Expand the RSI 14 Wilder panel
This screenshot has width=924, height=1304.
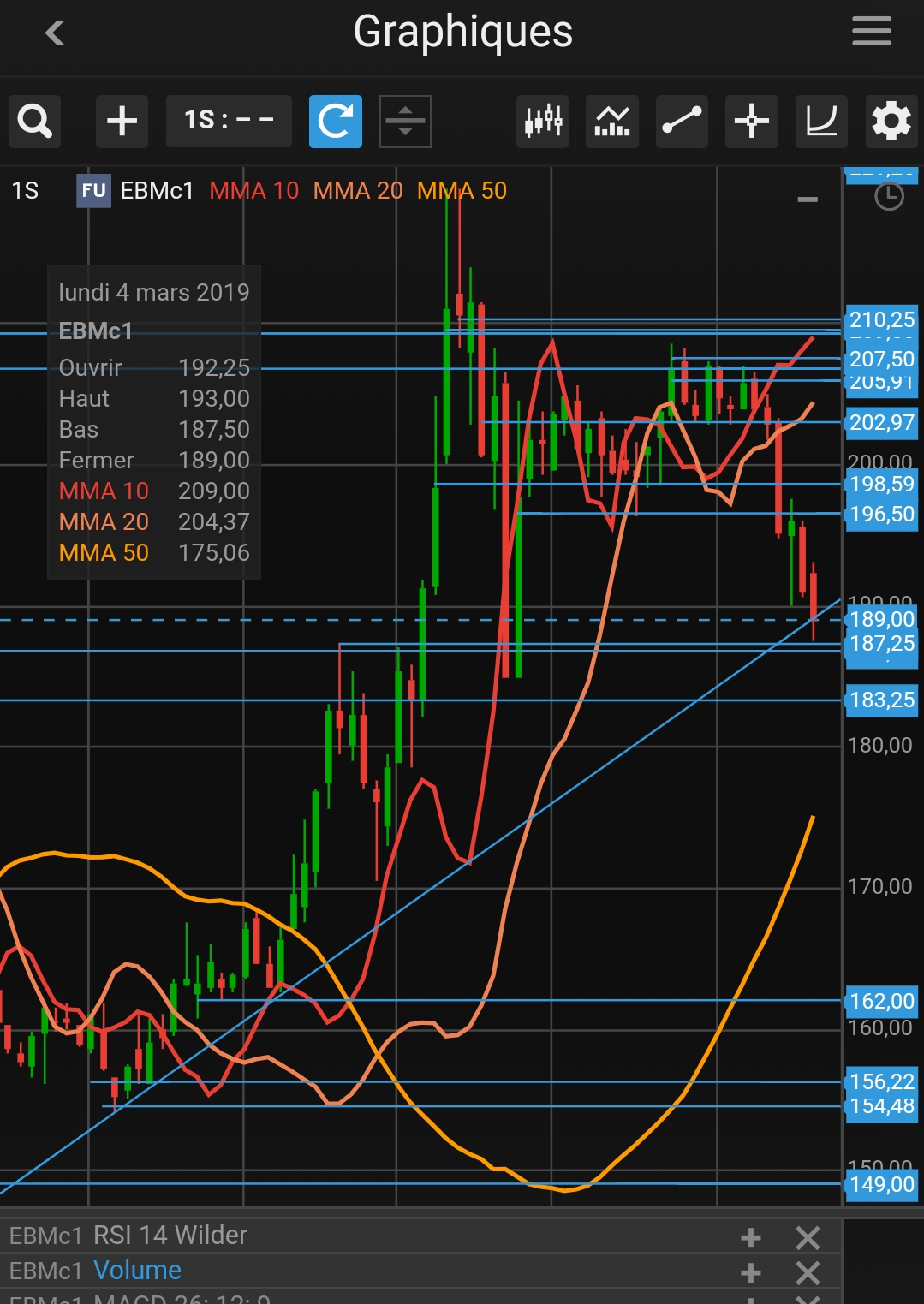click(x=751, y=1237)
